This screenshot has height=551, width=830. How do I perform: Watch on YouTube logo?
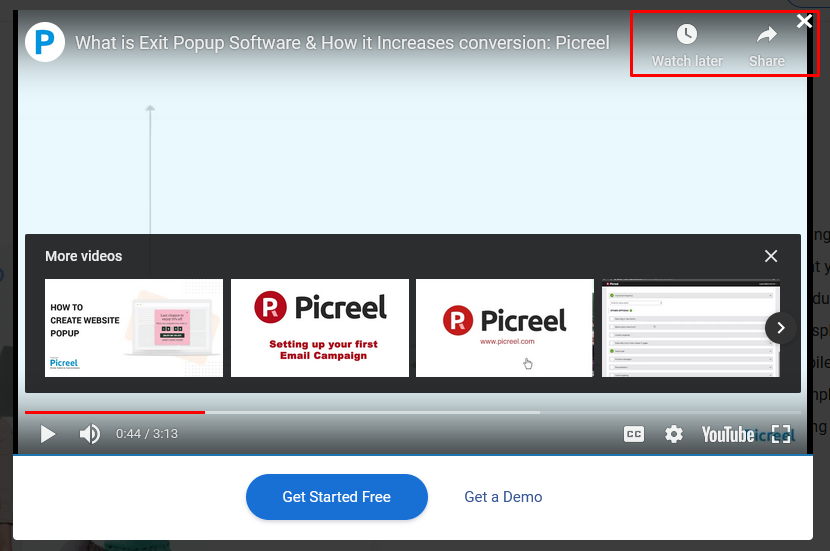728,435
